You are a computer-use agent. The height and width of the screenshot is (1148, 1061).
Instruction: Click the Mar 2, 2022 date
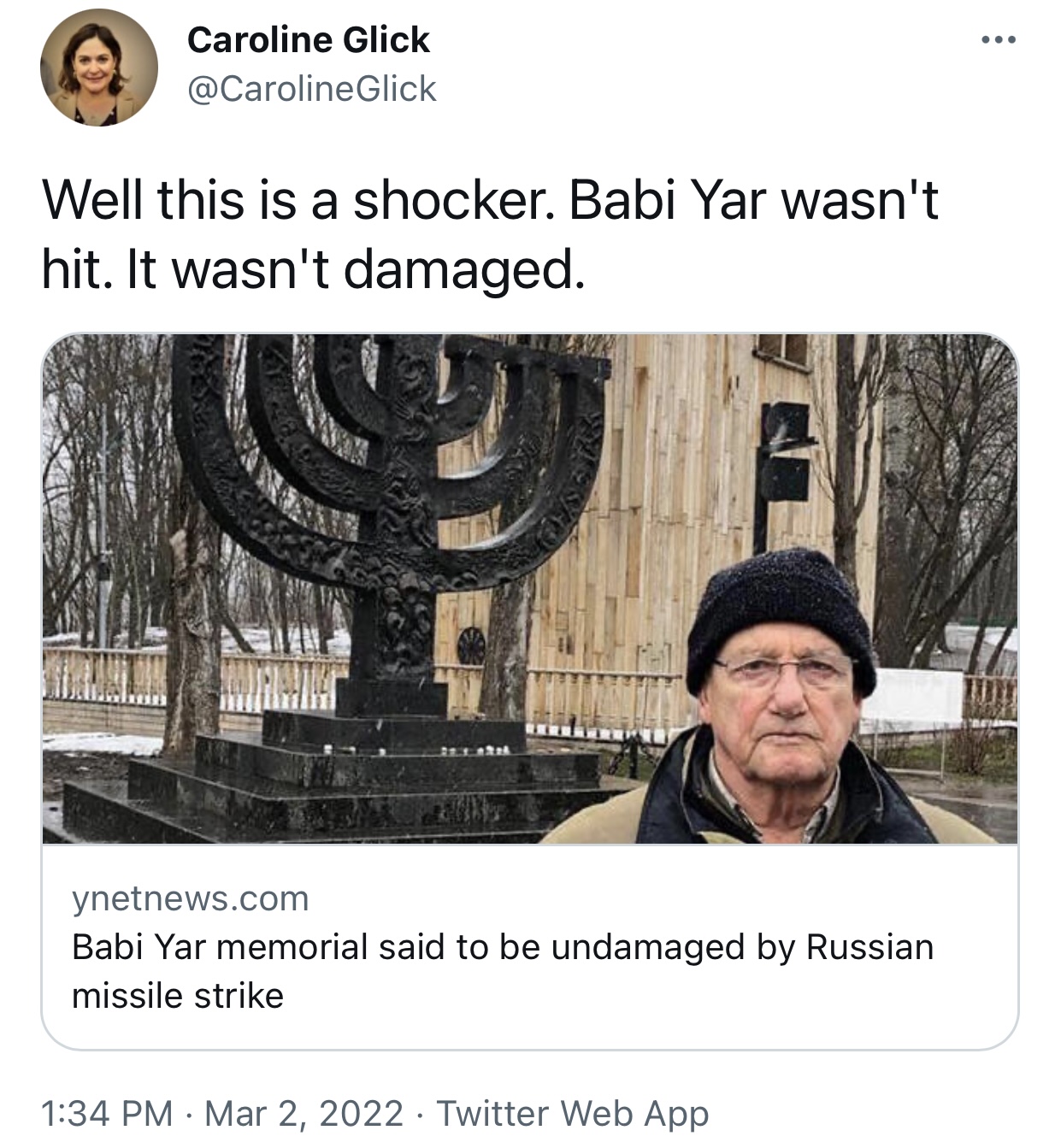point(304,1114)
